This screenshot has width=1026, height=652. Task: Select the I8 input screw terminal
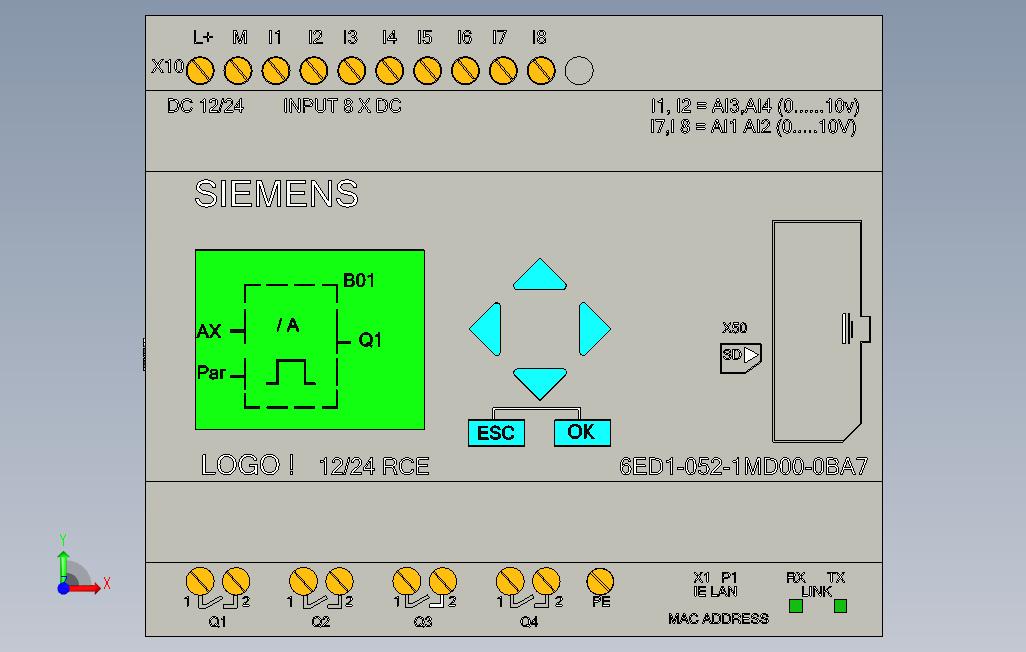click(x=541, y=71)
